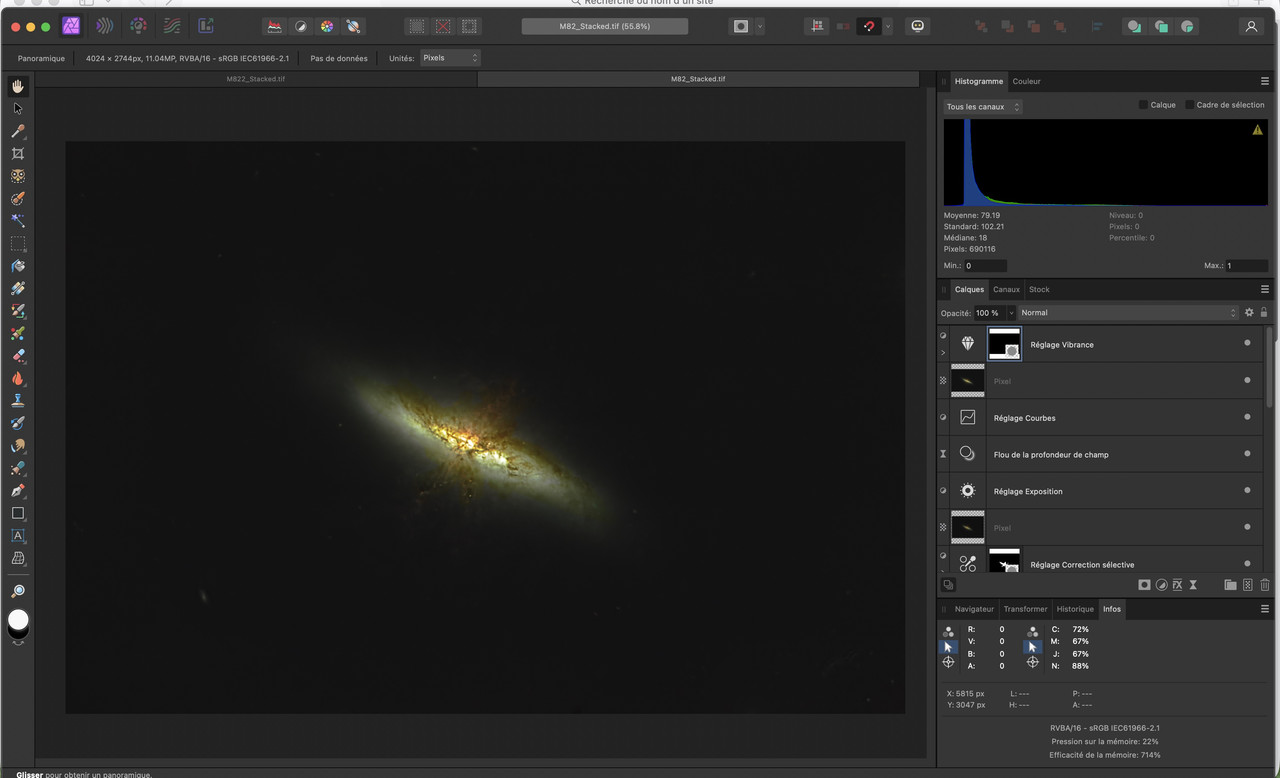This screenshot has width=1280, height=778.
Task: Select the Erase Brush tool
Action: pos(18,356)
